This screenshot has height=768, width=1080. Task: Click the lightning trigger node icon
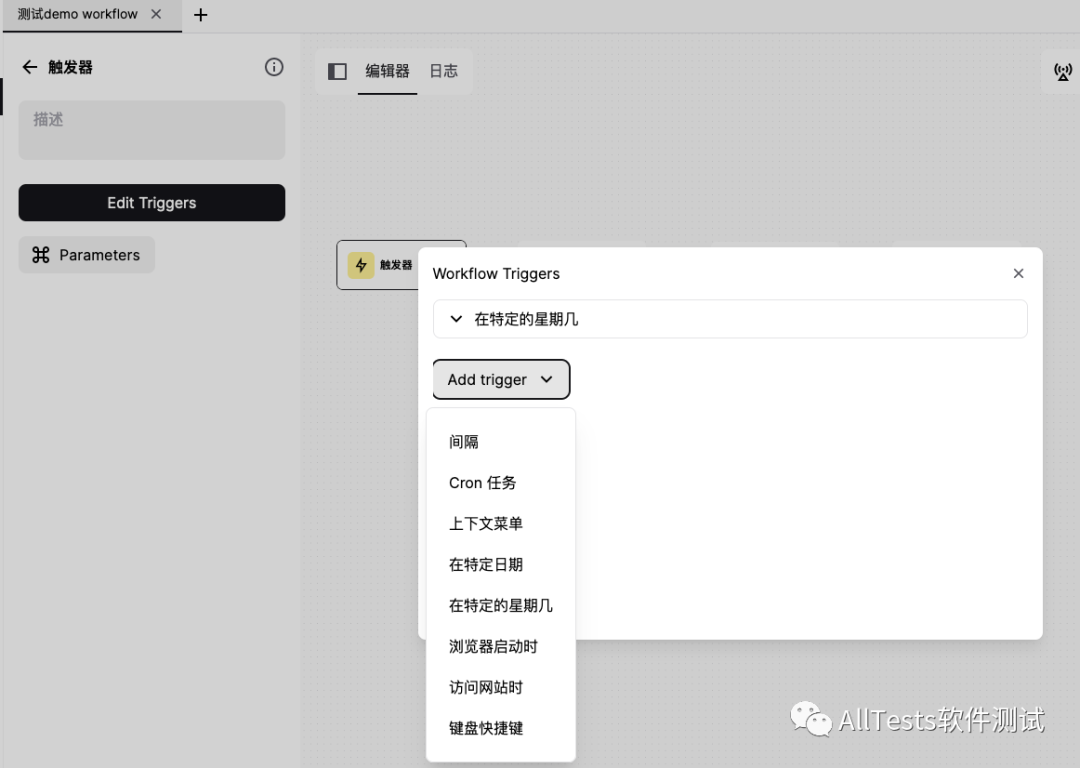click(x=361, y=265)
